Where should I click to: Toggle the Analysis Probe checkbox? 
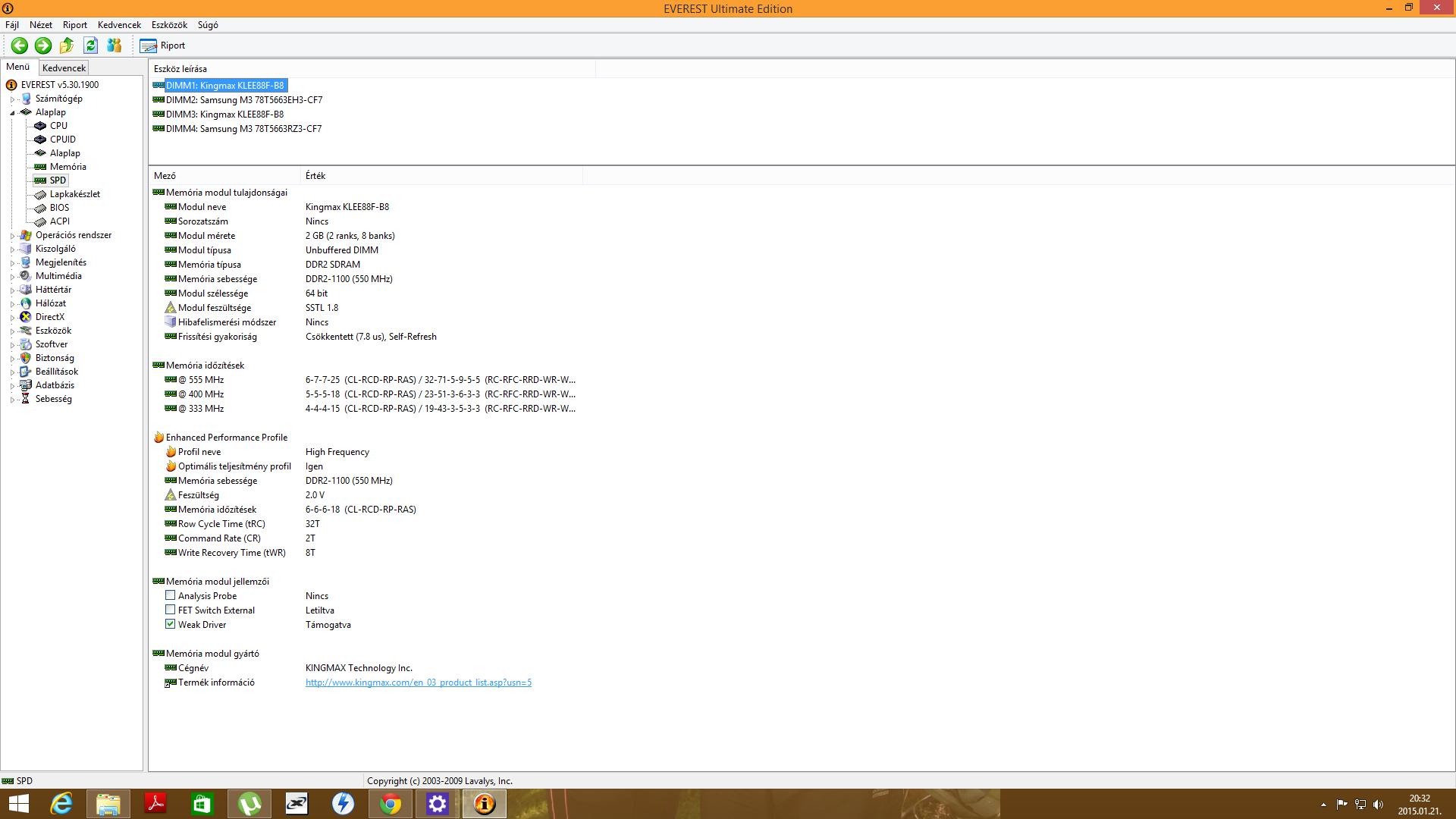pyautogui.click(x=171, y=596)
